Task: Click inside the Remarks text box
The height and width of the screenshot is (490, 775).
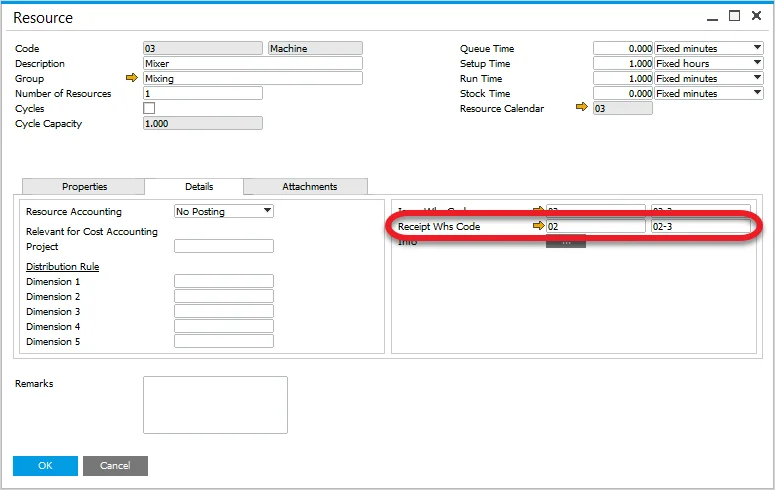Action: 215,405
